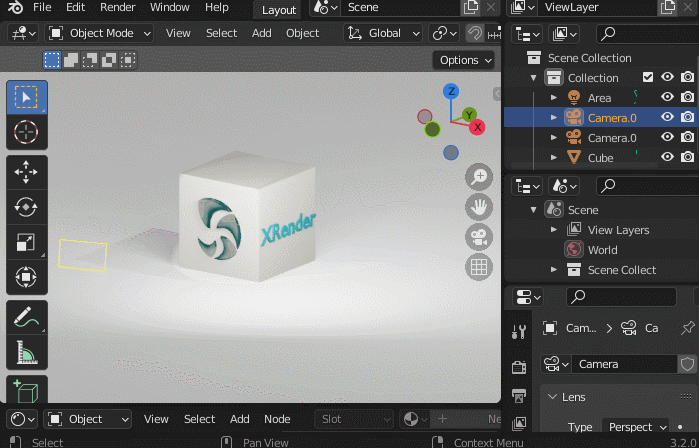Toggle visibility of Area light
The width and height of the screenshot is (699, 448).
point(667,98)
